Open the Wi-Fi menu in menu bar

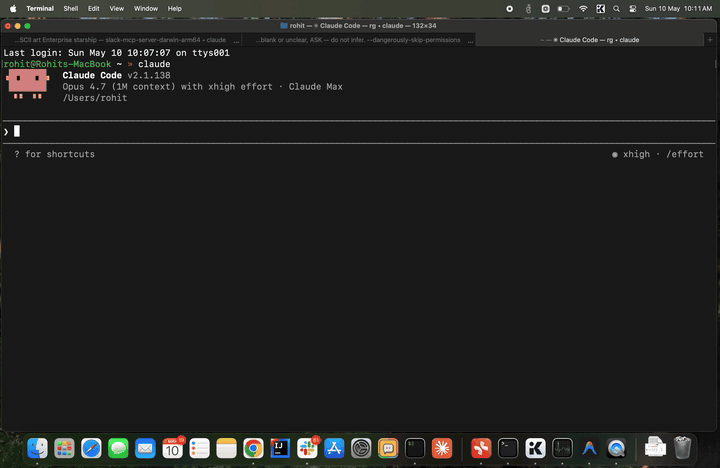tap(583, 8)
